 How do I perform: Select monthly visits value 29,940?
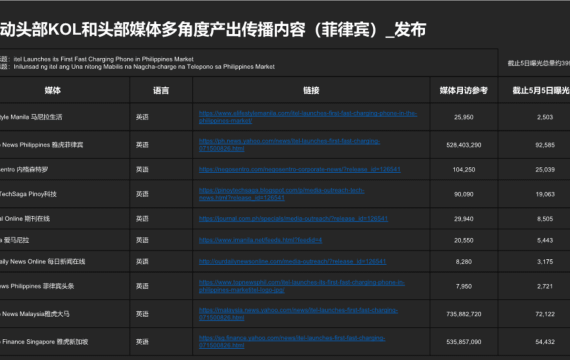pyautogui.click(x=464, y=219)
